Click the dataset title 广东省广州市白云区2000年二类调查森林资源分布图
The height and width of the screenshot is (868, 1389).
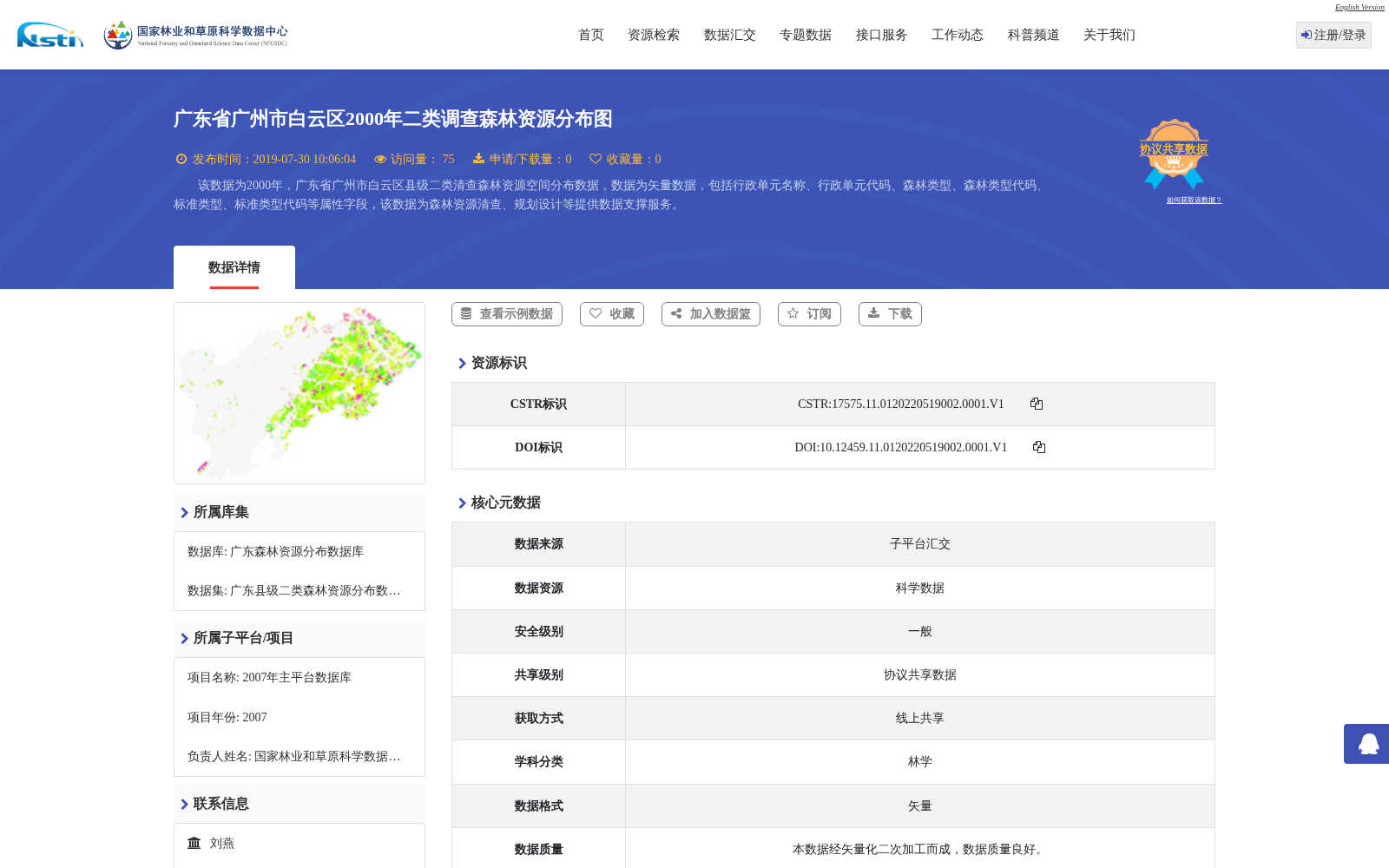click(x=393, y=119)
